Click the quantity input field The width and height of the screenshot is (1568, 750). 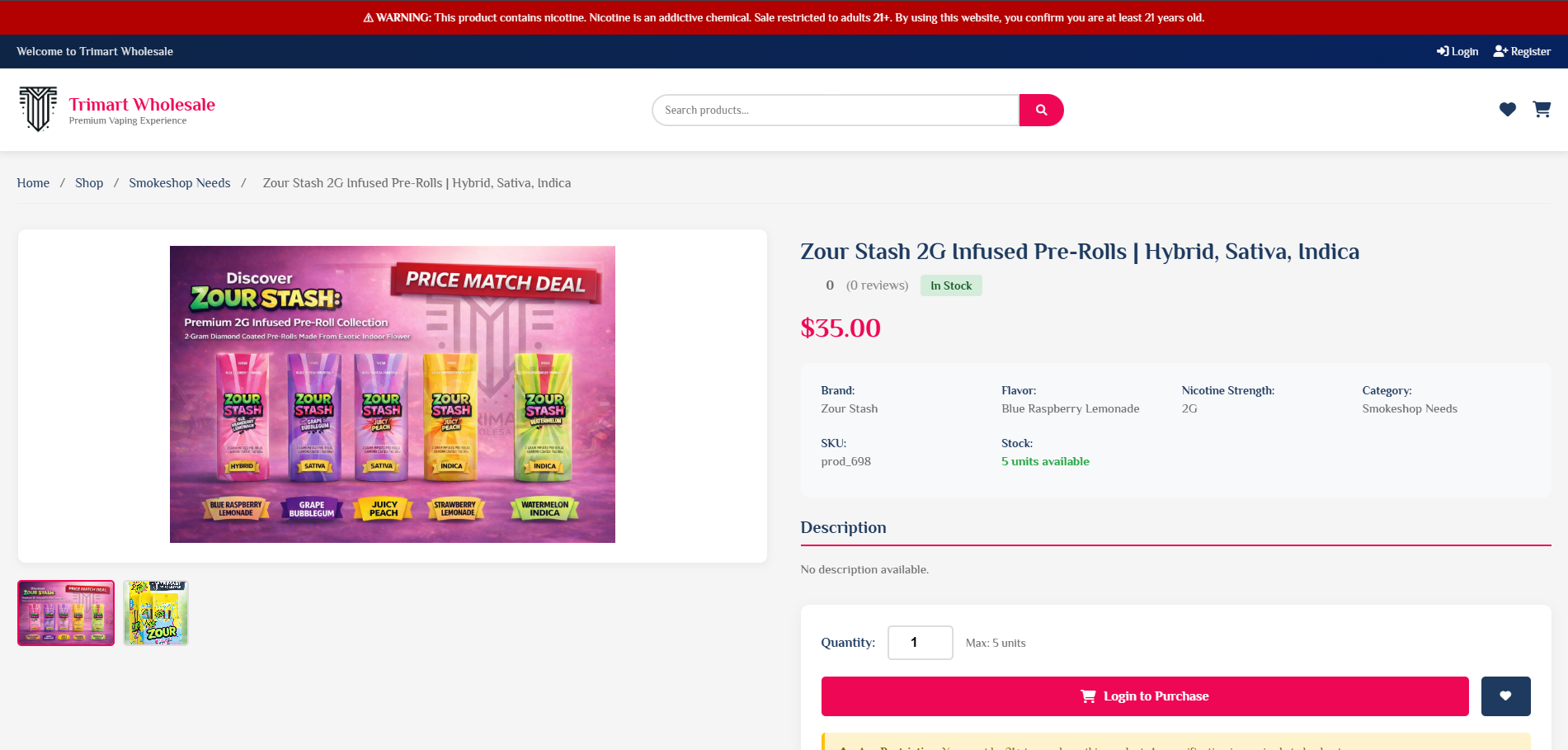point(920,642)
